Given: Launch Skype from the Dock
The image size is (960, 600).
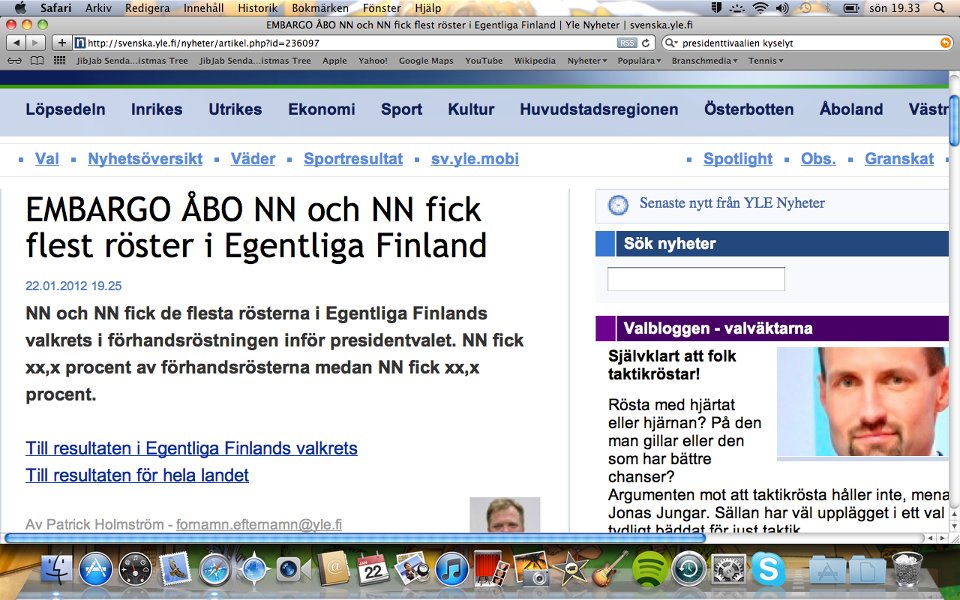Looking at the screenshot, I should (768, 569).
